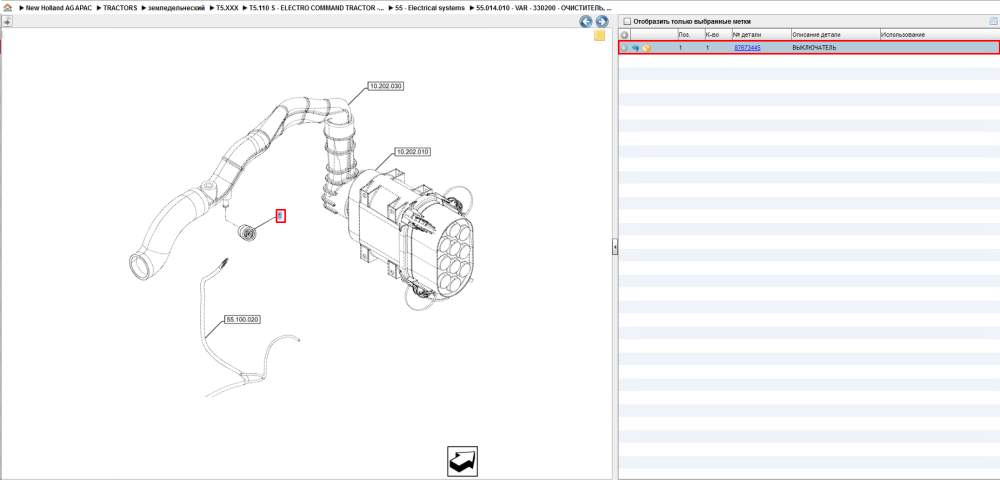Image resolution: width=1000 pixels, height=480 pixels.
Task: Open breadcrumb T5.XXX
Action: (228, 8)
